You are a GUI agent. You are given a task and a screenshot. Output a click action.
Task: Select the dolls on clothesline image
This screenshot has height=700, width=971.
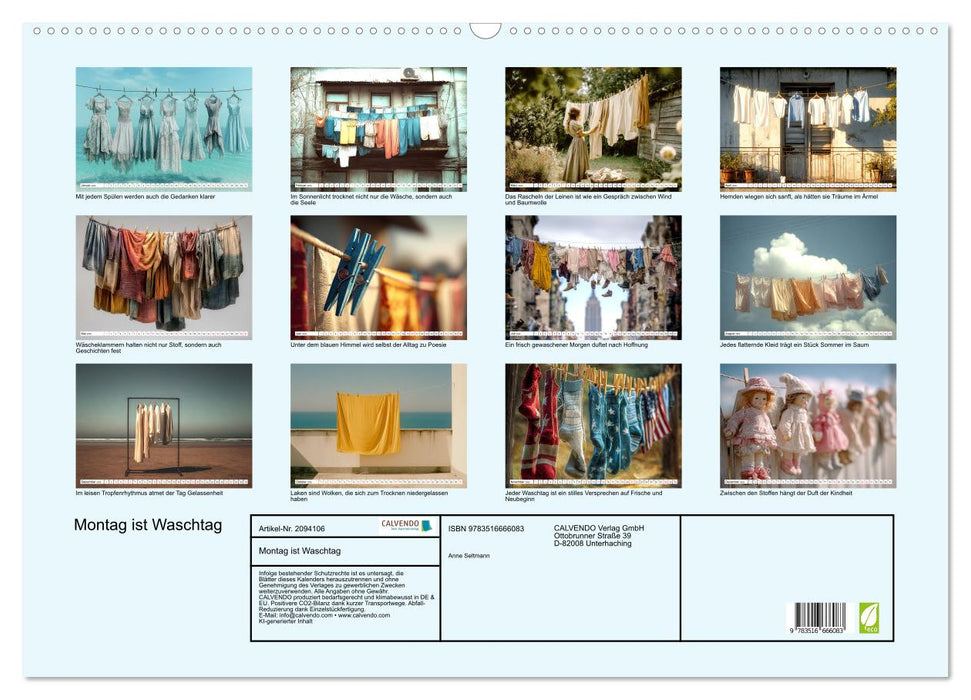coord(808,425)
